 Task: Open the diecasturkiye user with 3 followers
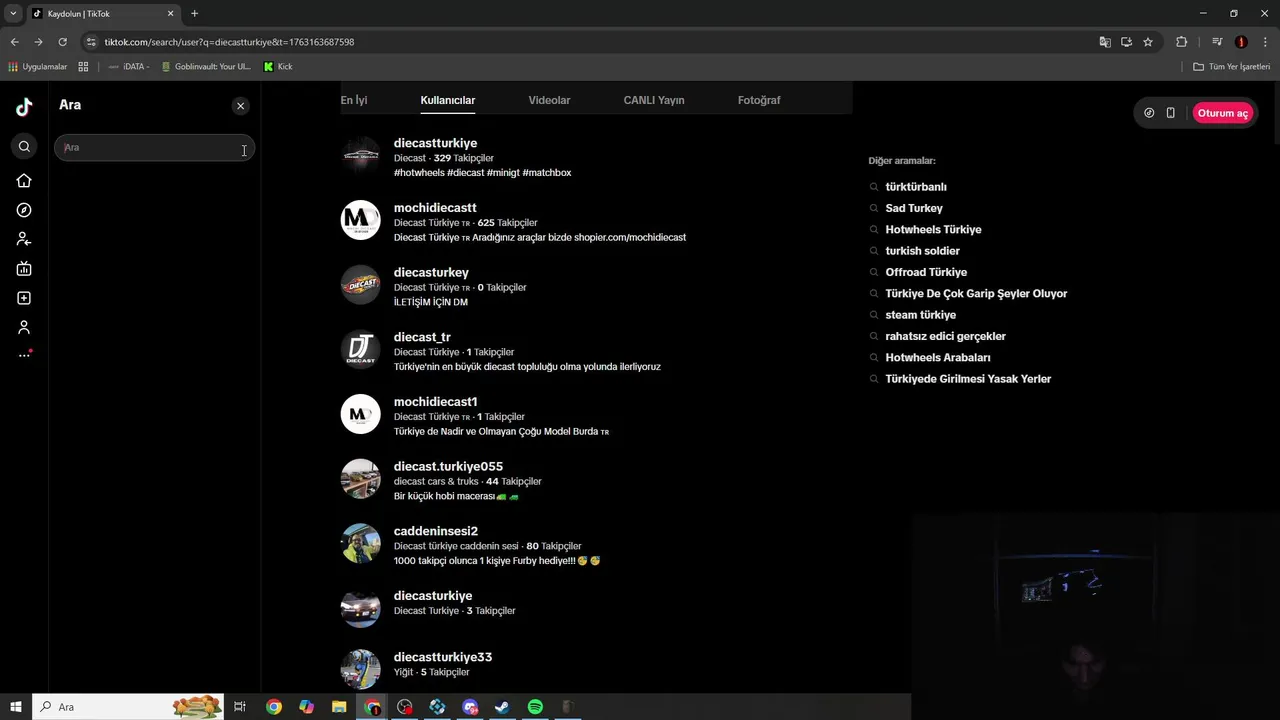pyautogui.click(x=433, y=595)
